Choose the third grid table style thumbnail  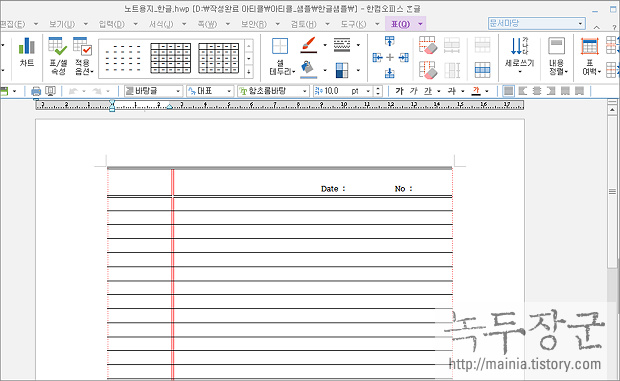219,58
